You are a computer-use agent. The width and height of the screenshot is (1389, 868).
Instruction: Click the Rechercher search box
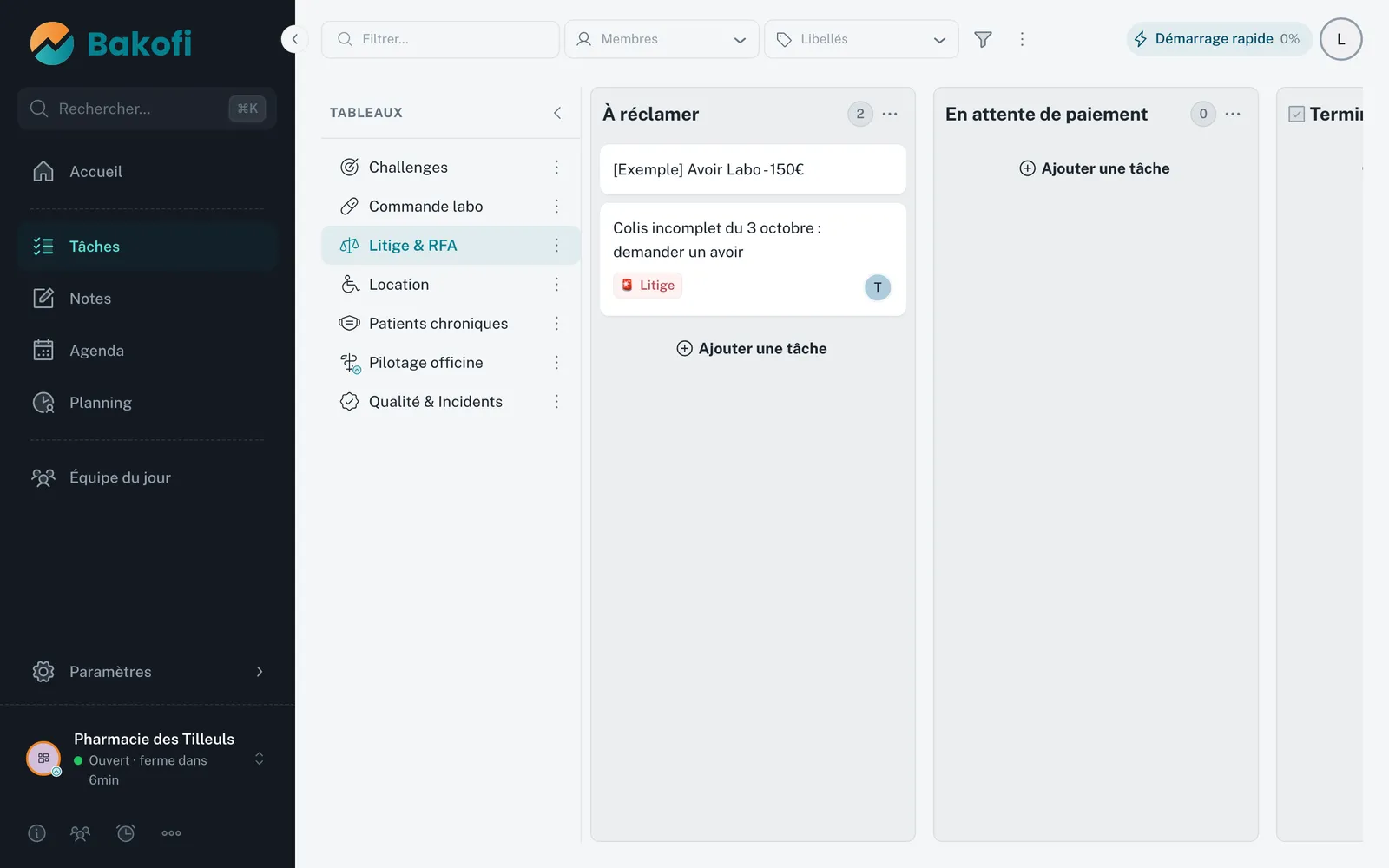148,108
